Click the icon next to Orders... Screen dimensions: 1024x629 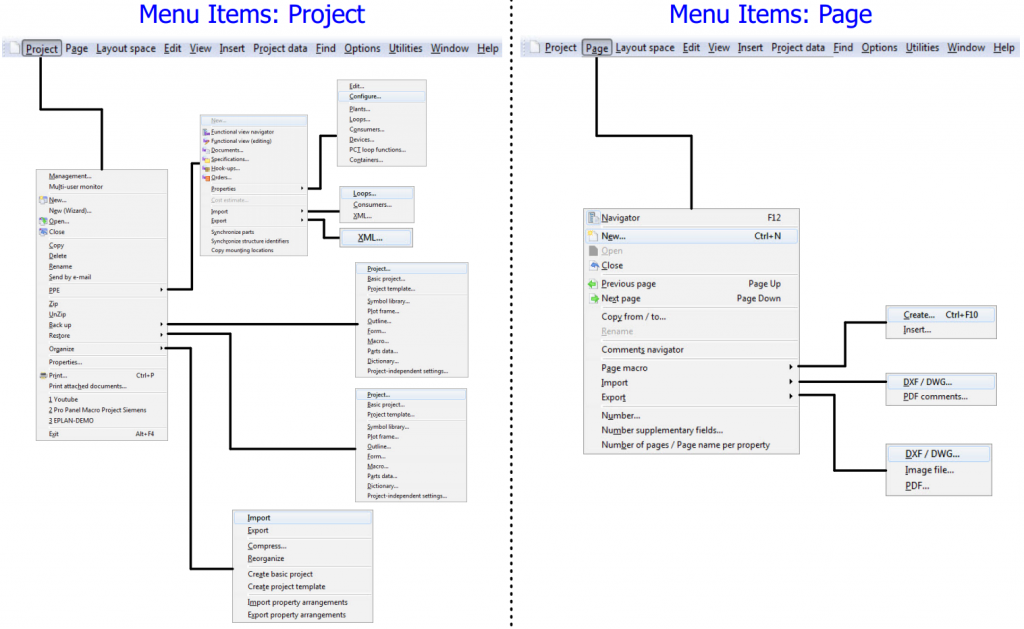pyautogui.click(x=205, y=178)
